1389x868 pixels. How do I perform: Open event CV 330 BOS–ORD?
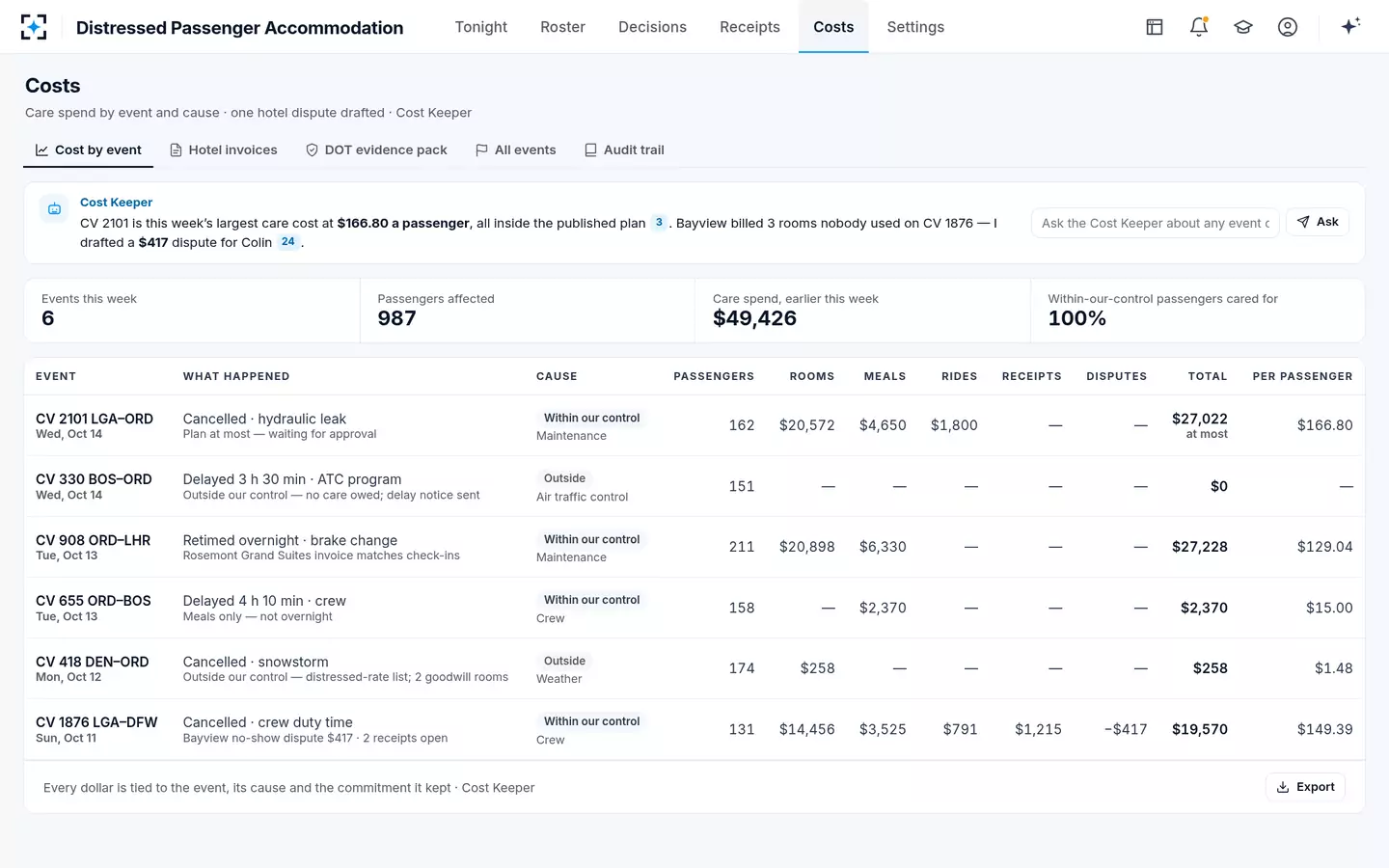point(94,479)
